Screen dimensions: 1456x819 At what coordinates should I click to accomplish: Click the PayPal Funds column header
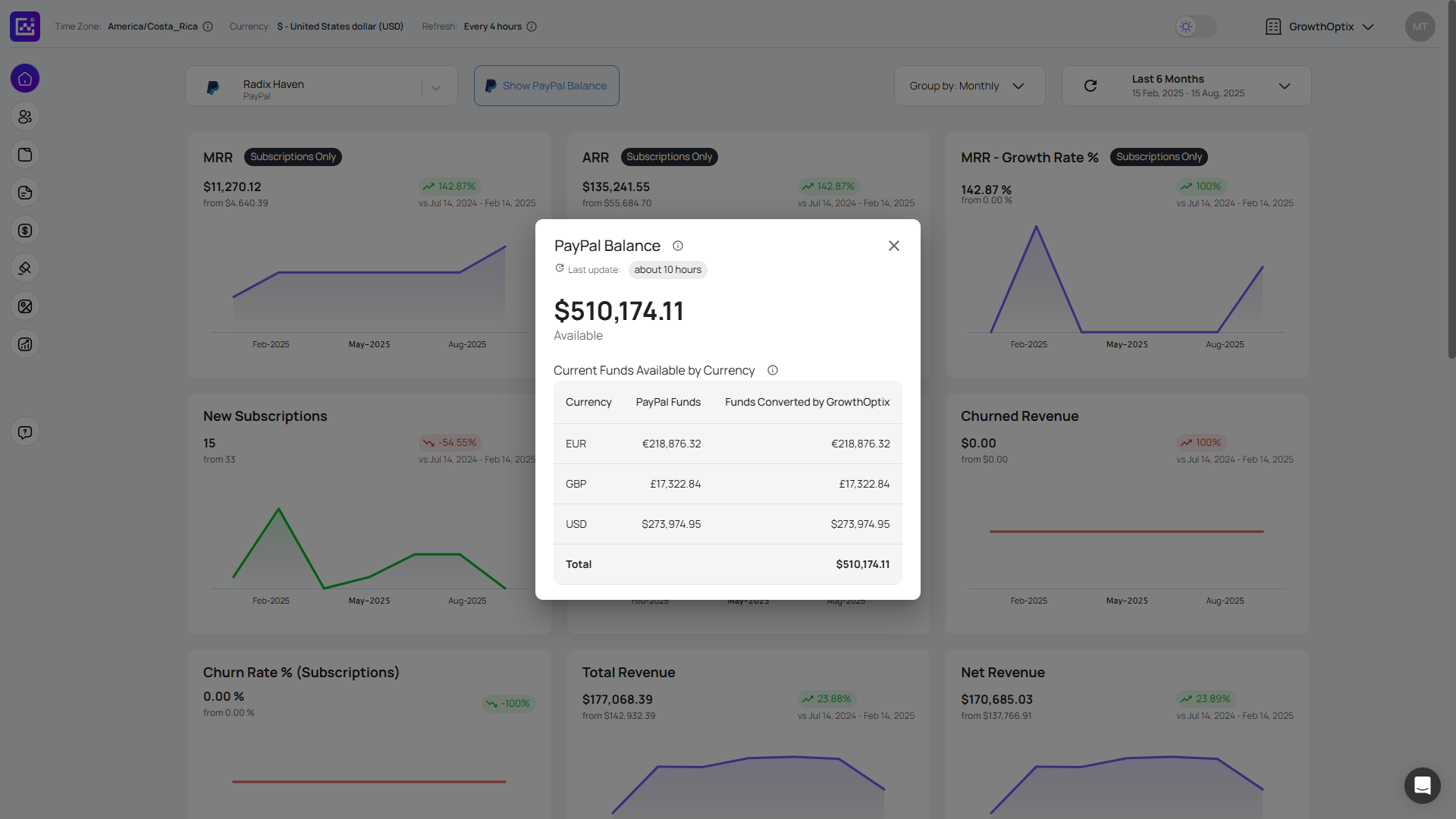pyautogui.click(x=668, y=402)
